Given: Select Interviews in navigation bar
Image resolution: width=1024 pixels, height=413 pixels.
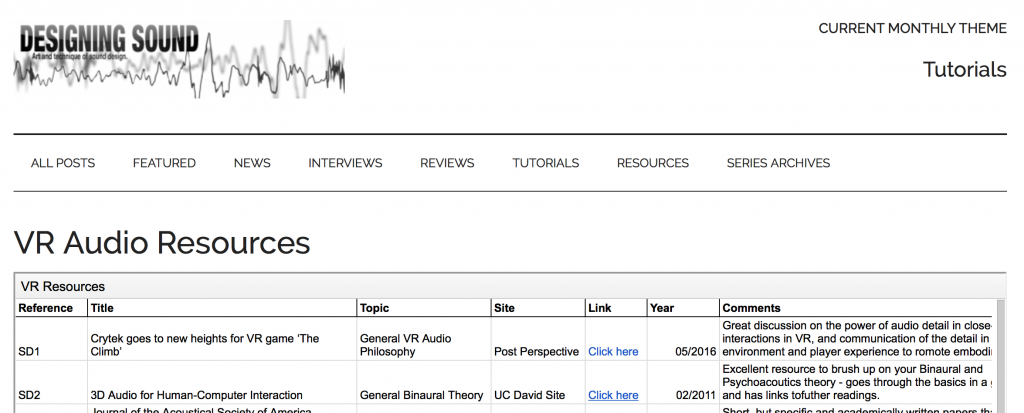Looking at the screenshot, I should (x=345, y=163).
